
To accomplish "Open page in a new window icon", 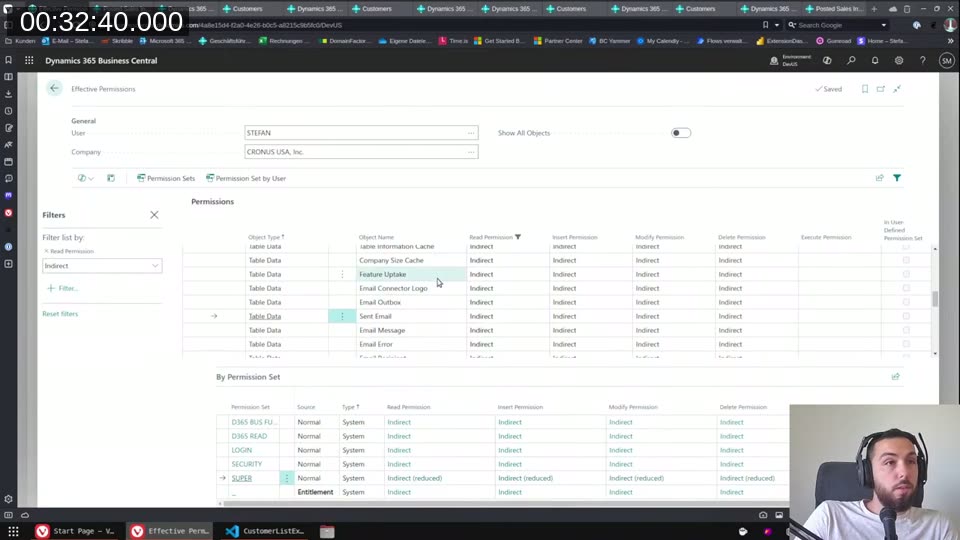I will (880, 89).
